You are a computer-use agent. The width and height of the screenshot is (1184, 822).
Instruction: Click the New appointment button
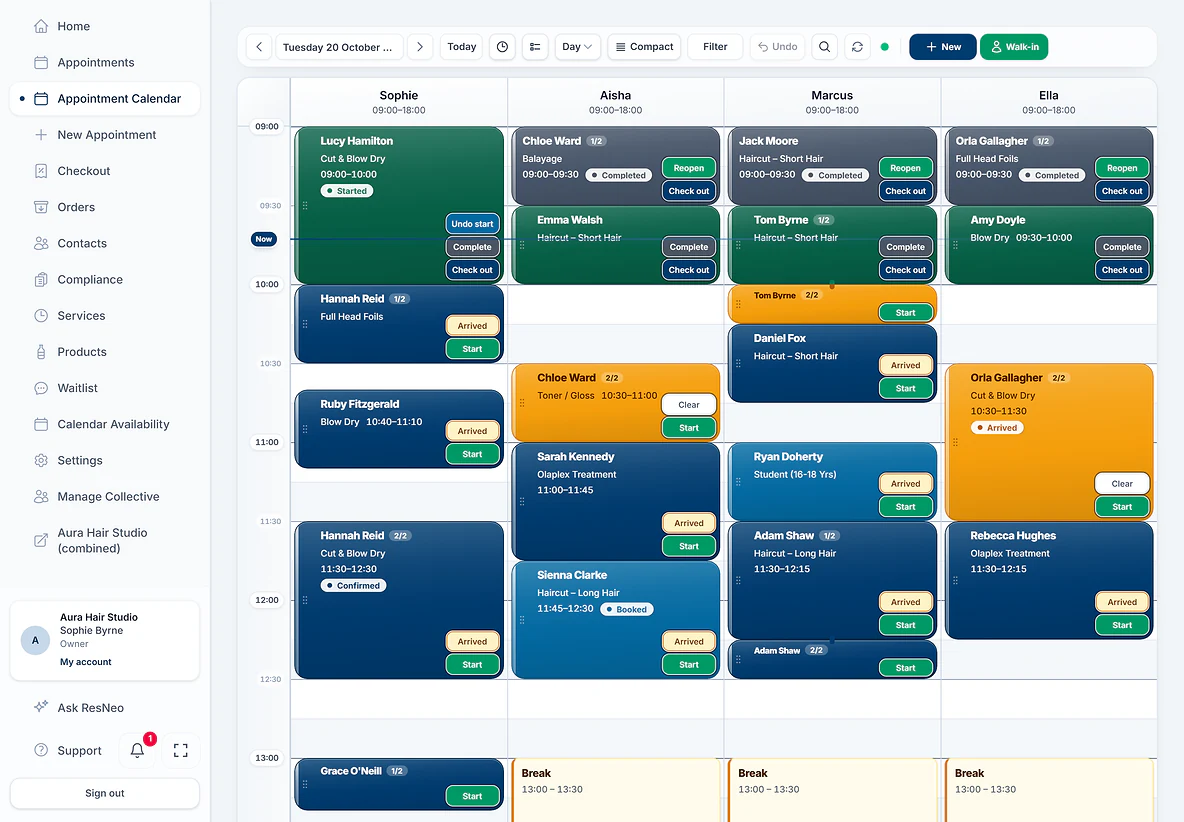(942, 47)
